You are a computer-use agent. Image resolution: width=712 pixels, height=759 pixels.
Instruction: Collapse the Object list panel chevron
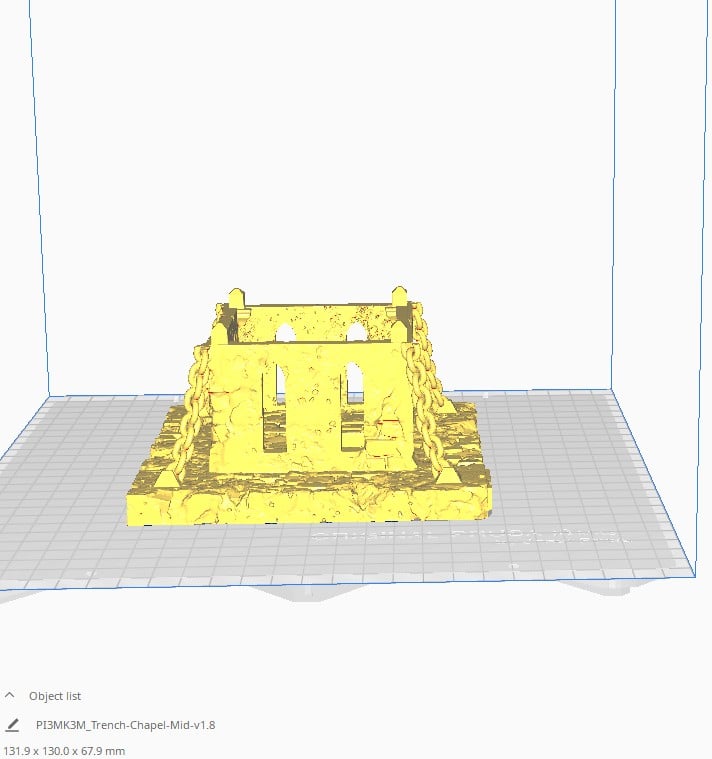[10, 696]
